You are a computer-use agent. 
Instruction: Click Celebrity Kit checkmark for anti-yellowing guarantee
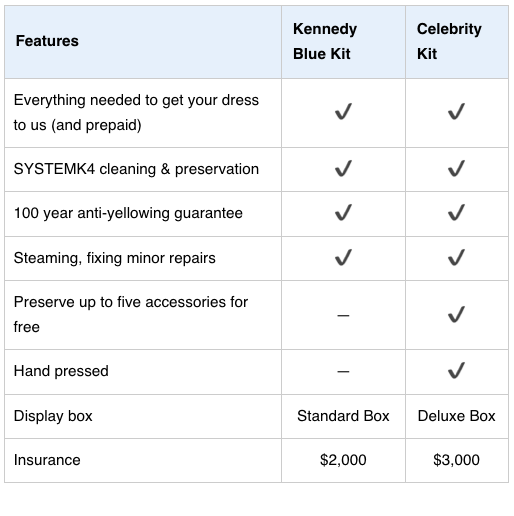[456, 213]
